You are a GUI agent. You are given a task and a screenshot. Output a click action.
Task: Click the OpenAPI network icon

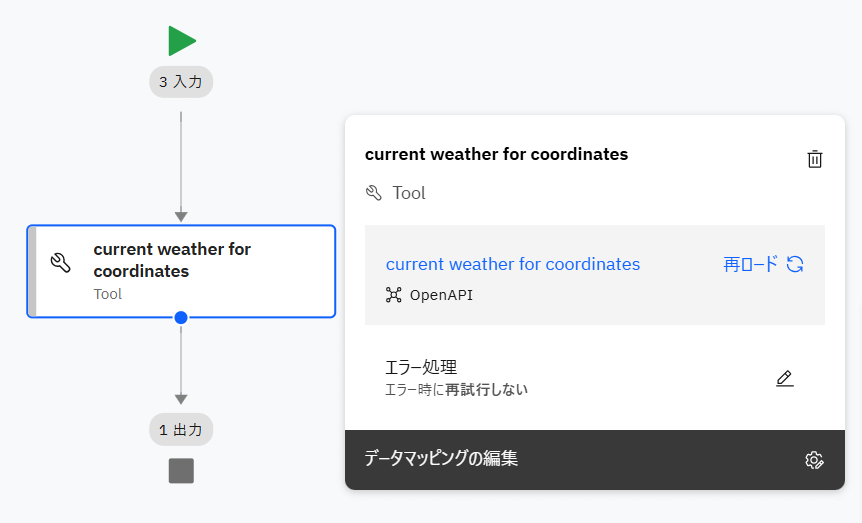394,295
